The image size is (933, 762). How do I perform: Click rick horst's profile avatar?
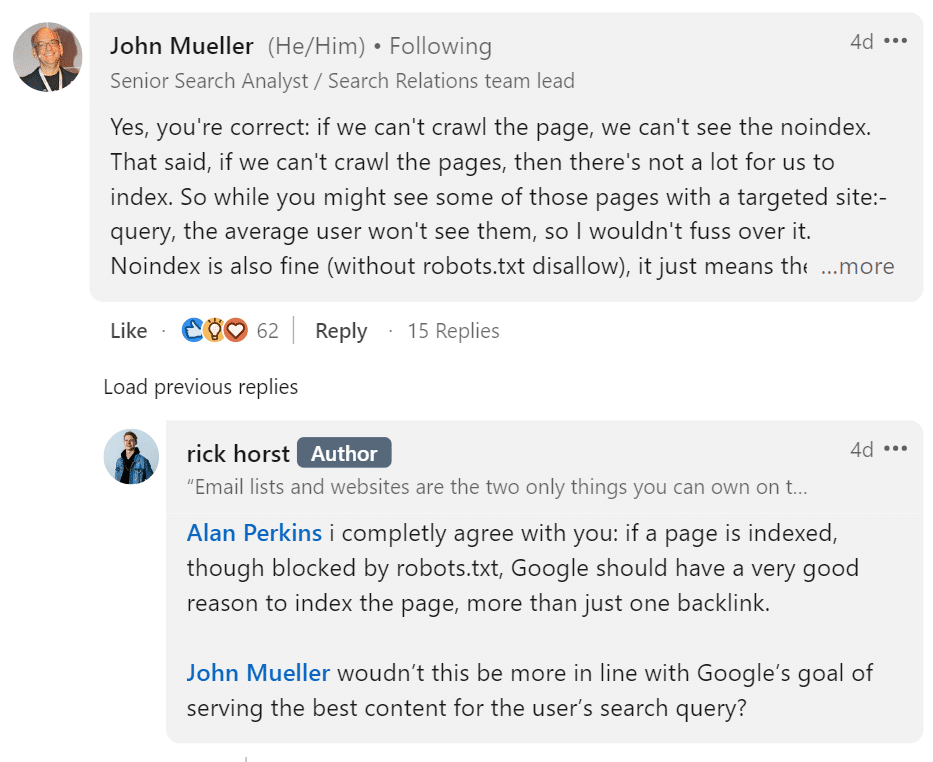click(131, 457)
